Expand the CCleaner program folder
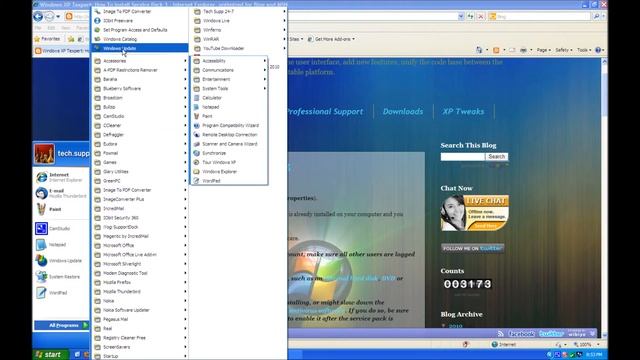Image resolution: width=640 pixels, height=360 pixels. coord(140,125)
